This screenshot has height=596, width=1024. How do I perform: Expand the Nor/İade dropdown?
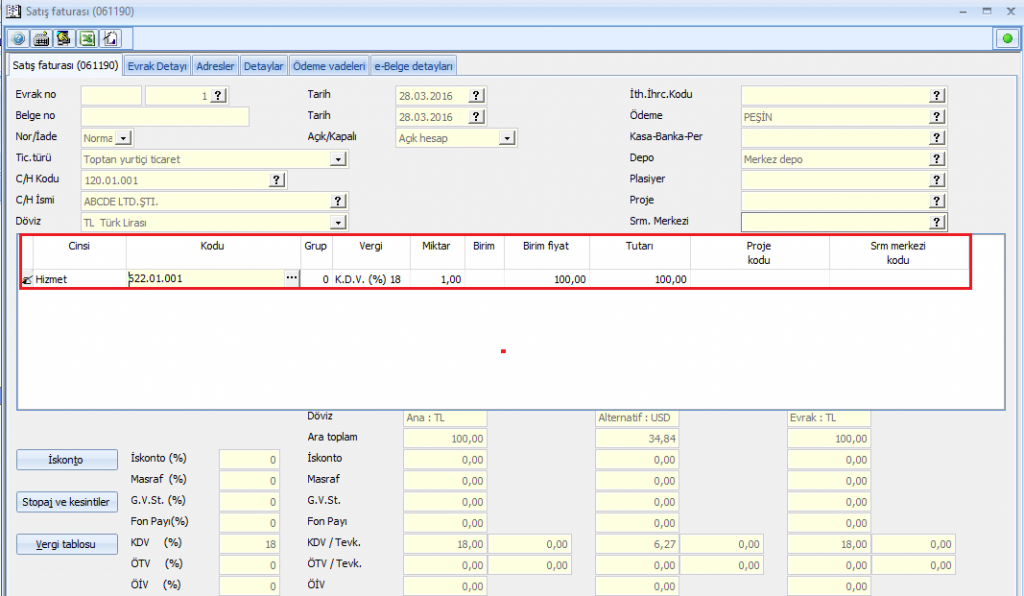point(123,138)
